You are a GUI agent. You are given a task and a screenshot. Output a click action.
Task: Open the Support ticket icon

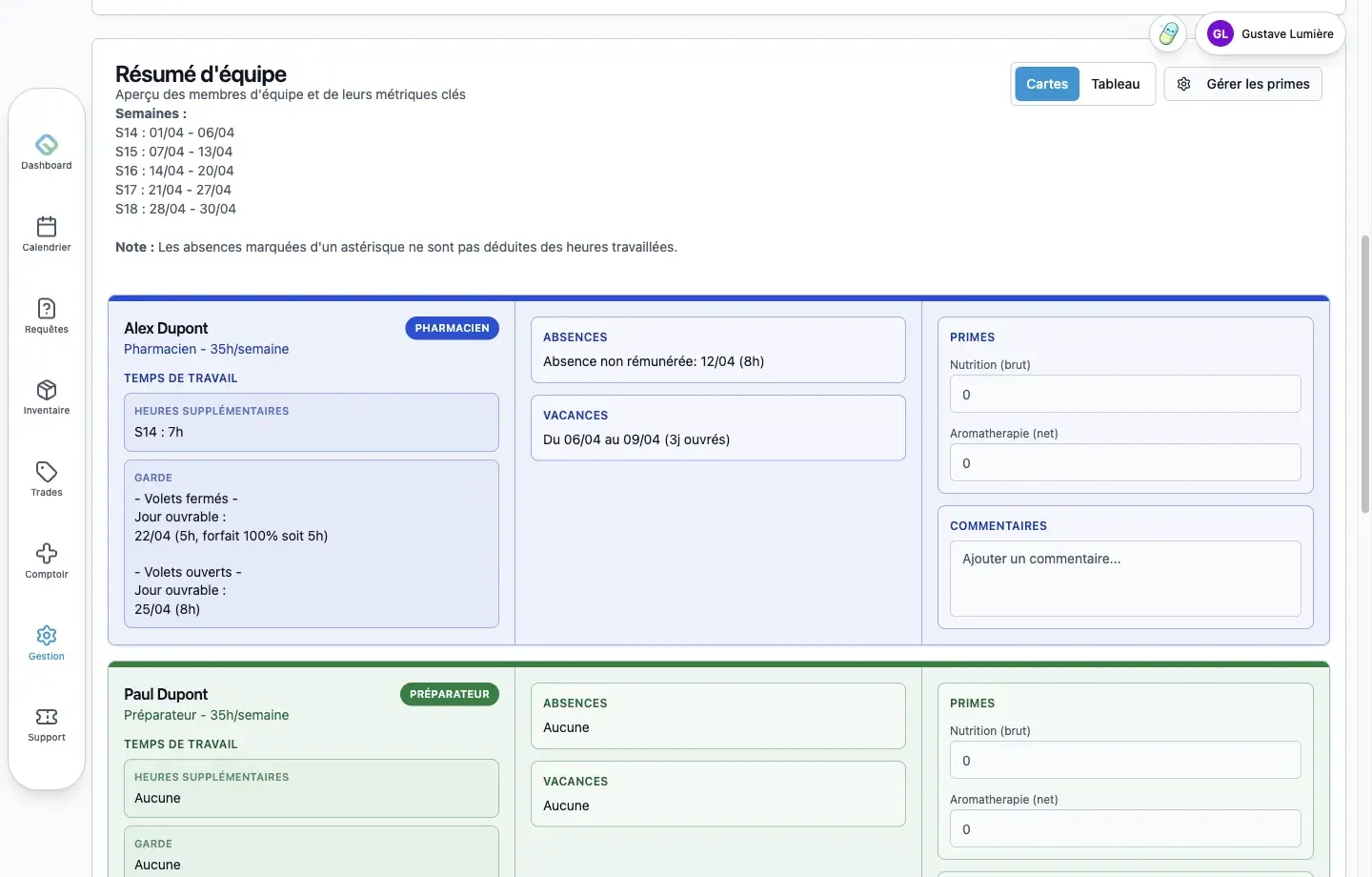point(47,717)
